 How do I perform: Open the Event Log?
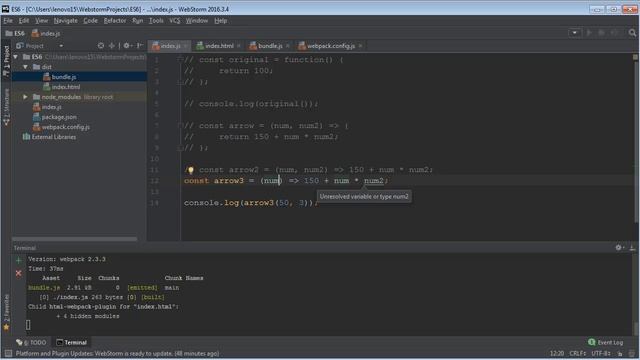(x=605, y=342)
